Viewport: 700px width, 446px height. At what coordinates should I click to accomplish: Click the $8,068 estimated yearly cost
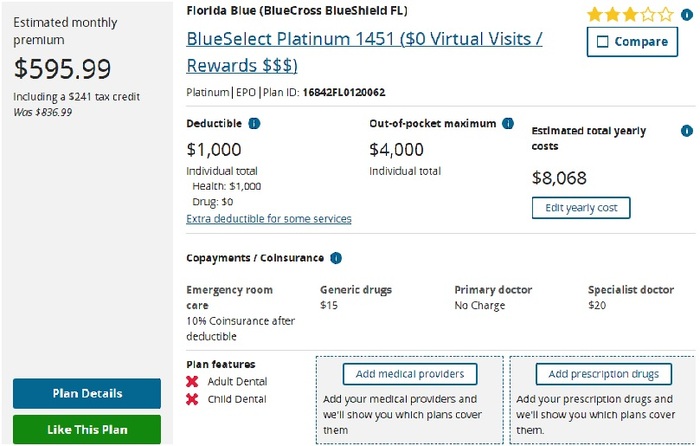point(559,178)
